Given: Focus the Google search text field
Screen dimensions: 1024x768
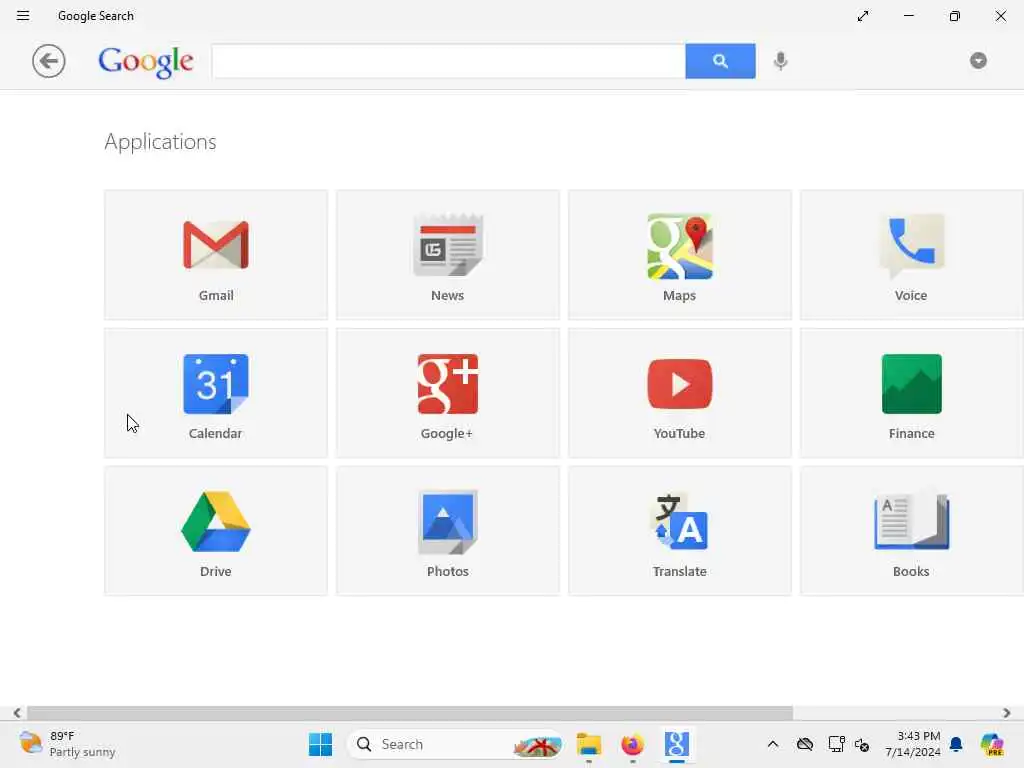Looking at the screenshot, I should tap(449, 61).
